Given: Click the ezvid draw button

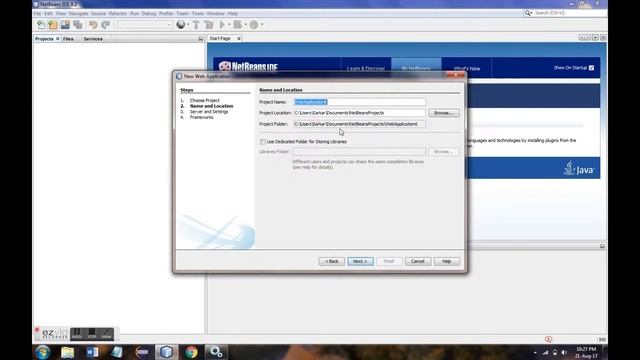Looking at the screenshot, I should pos(106,334).
